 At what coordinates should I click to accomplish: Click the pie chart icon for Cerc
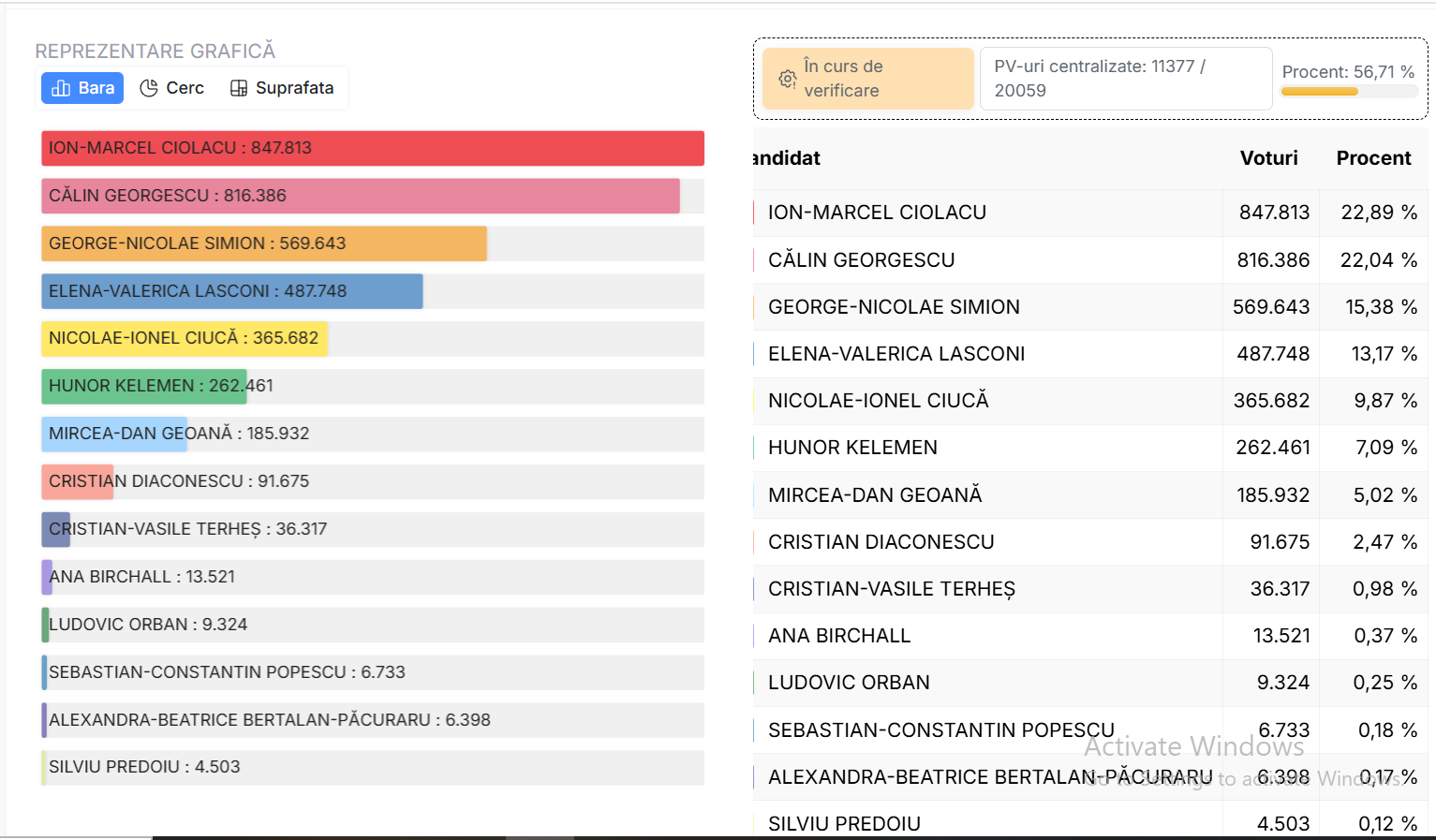pos(149,88)
